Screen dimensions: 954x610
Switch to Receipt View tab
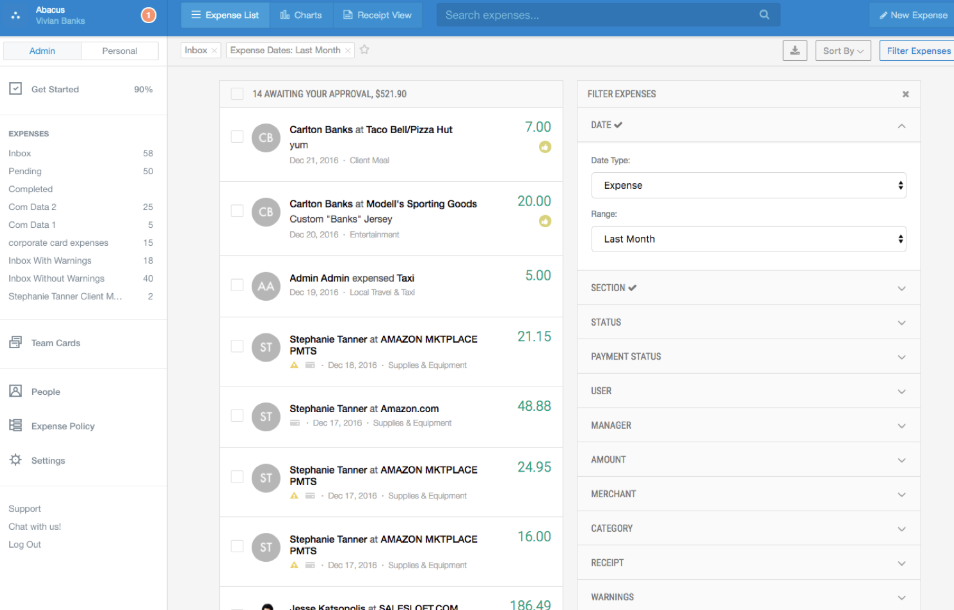click(x=376, y=15)
